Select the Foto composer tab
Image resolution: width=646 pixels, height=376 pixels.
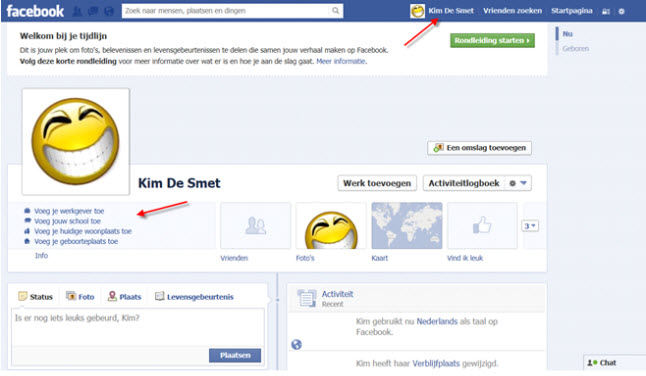coord(80,297)
